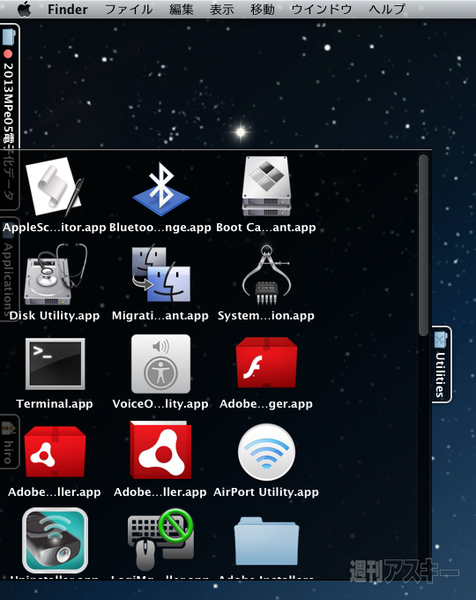Click the Disk Utility.app label
The image size is (476, 600).
pos(55,316)
